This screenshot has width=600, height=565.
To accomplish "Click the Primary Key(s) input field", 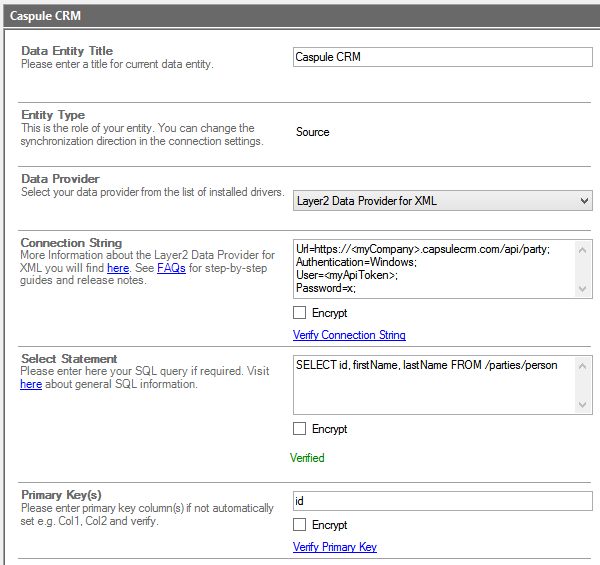I will coord(441,501).
